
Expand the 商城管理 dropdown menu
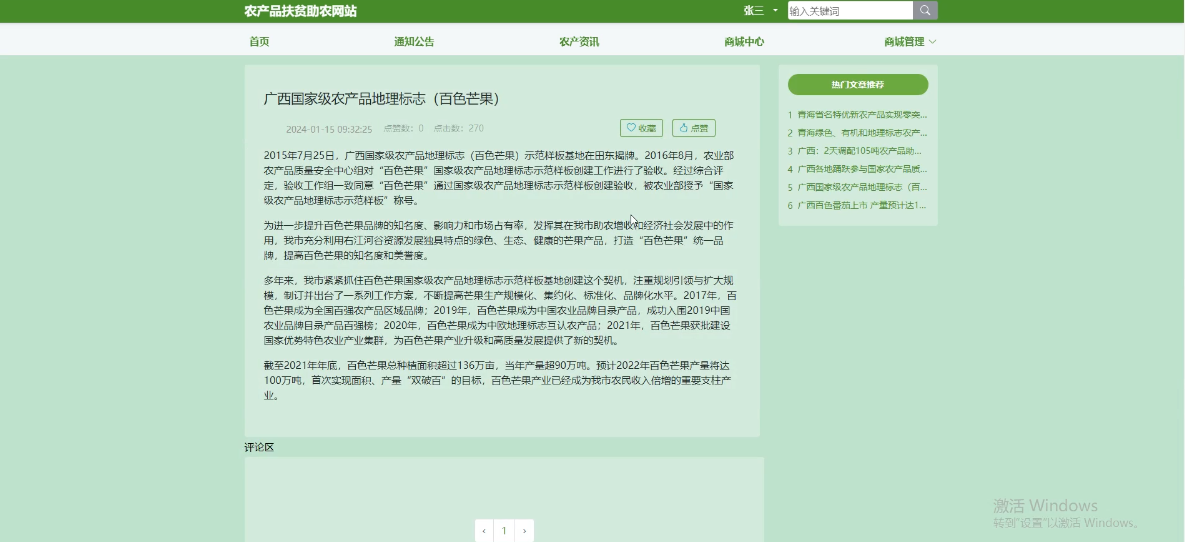(x=910, y=42)
